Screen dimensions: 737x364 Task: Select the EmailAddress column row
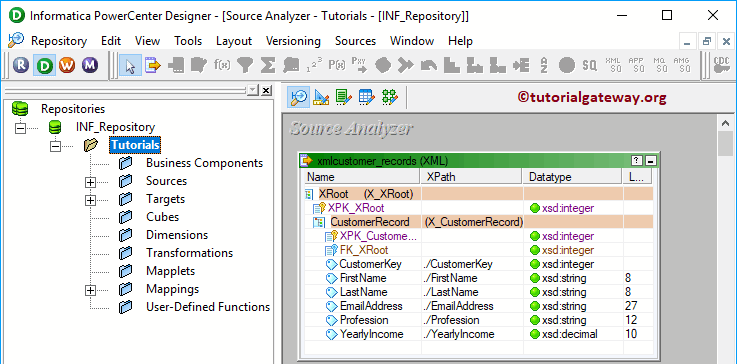[x=478, y=306]
